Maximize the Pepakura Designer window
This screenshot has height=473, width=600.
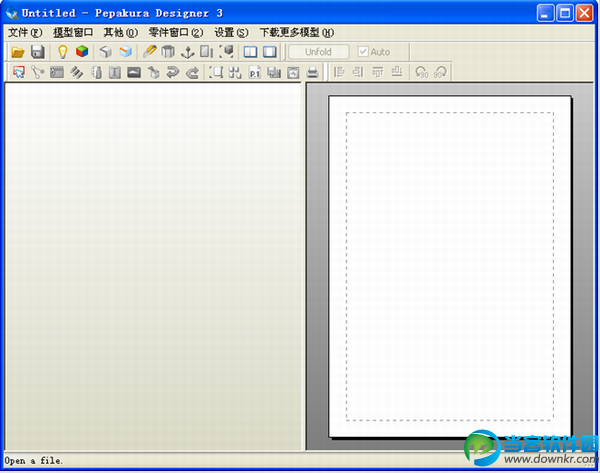[x=565, y=13]
